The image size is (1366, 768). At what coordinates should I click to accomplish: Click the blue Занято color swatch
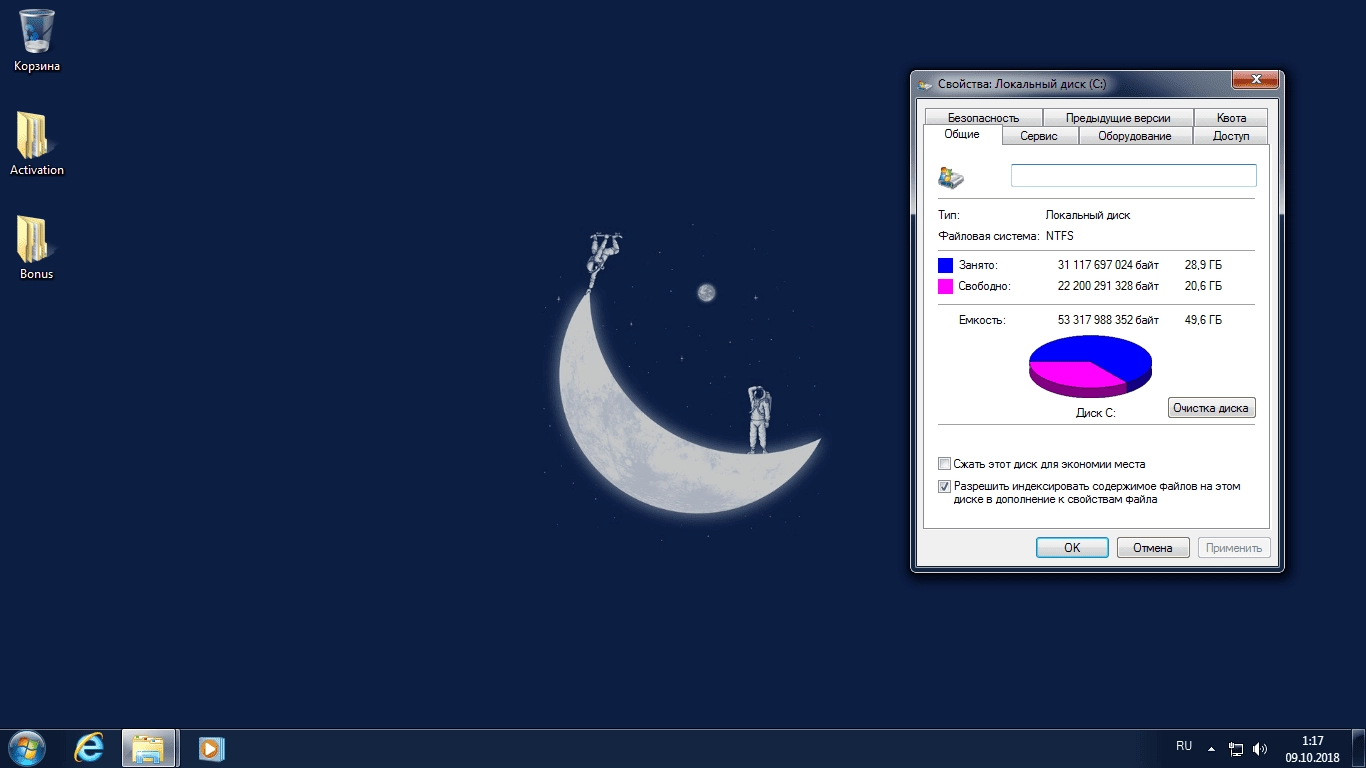click(x=945, y=265)
